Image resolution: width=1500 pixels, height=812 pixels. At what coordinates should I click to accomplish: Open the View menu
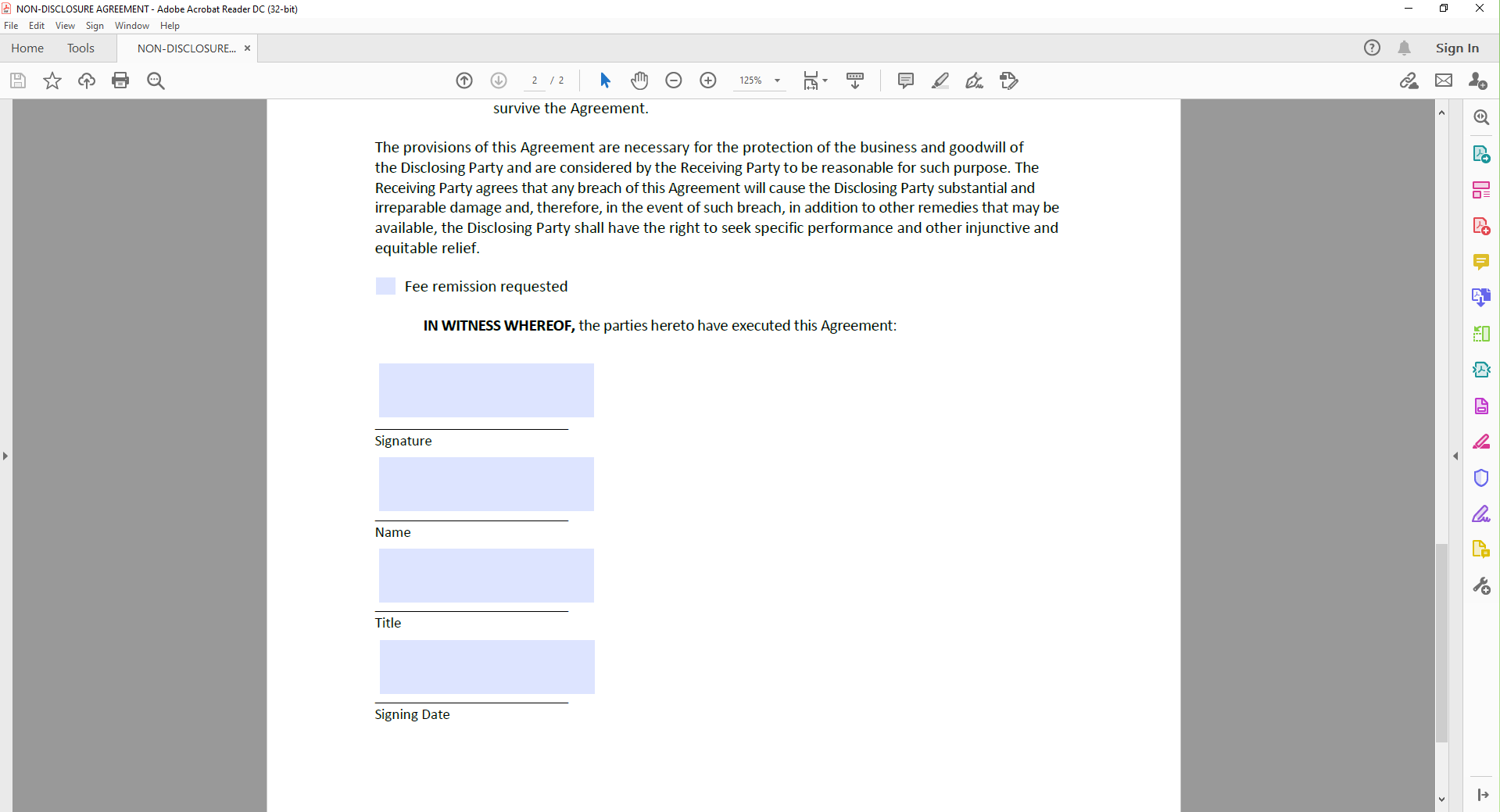point(65,26)
